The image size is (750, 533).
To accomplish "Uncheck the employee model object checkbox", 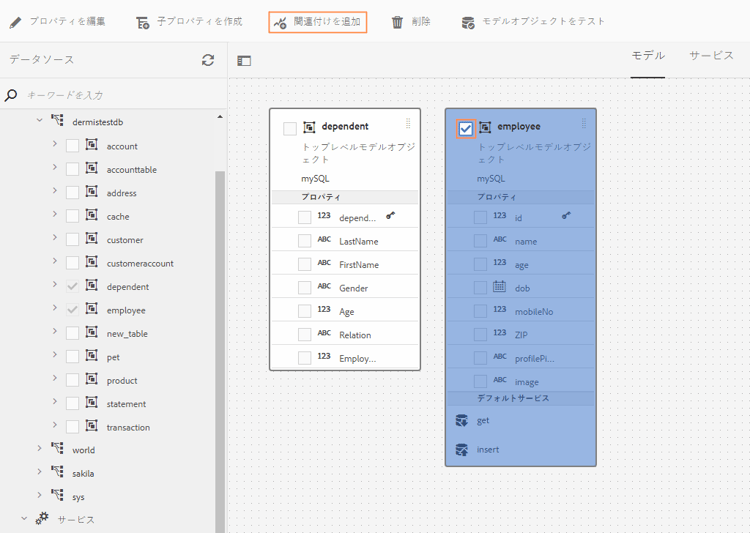I will [x=465, y=129].
